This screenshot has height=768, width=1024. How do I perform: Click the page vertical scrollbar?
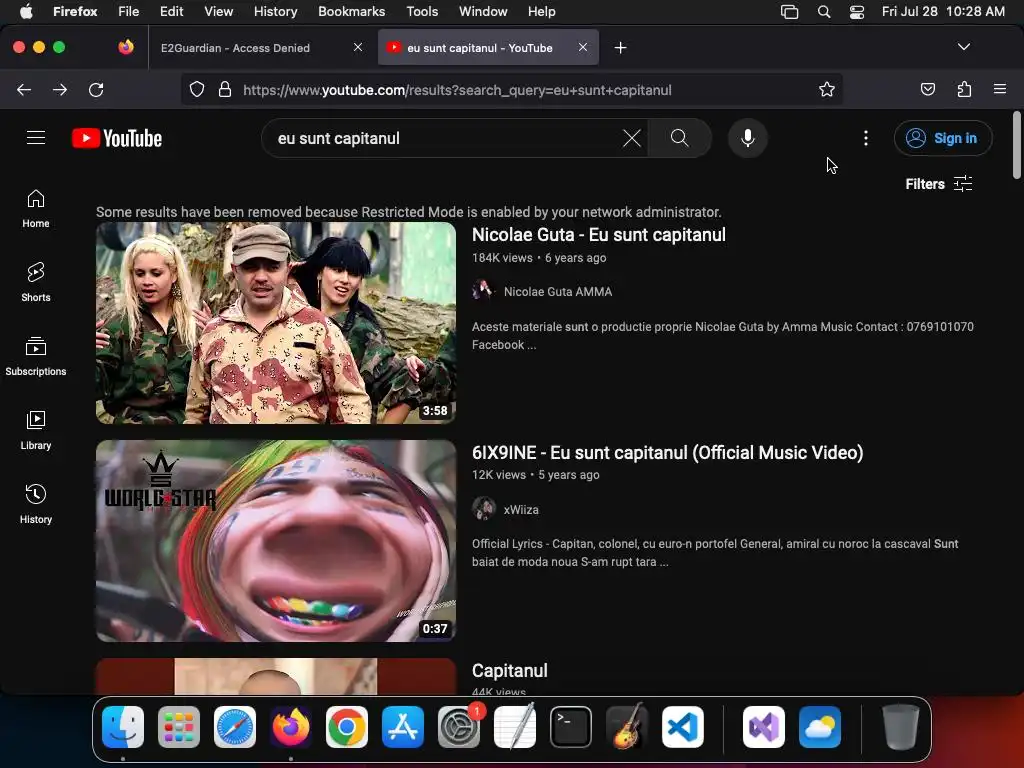[x=1016, y=145]
